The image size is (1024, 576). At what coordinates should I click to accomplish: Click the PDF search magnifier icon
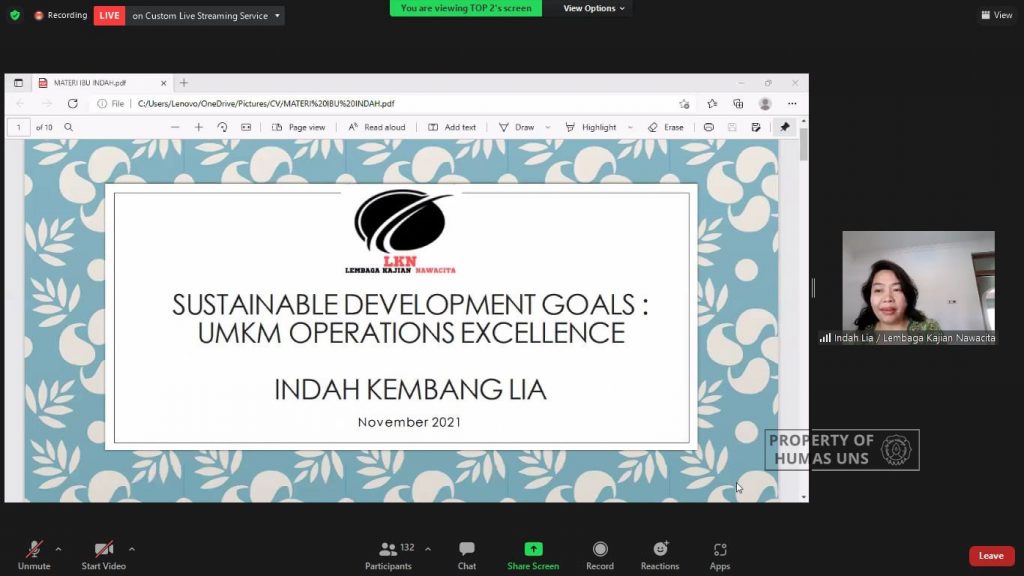69,127
